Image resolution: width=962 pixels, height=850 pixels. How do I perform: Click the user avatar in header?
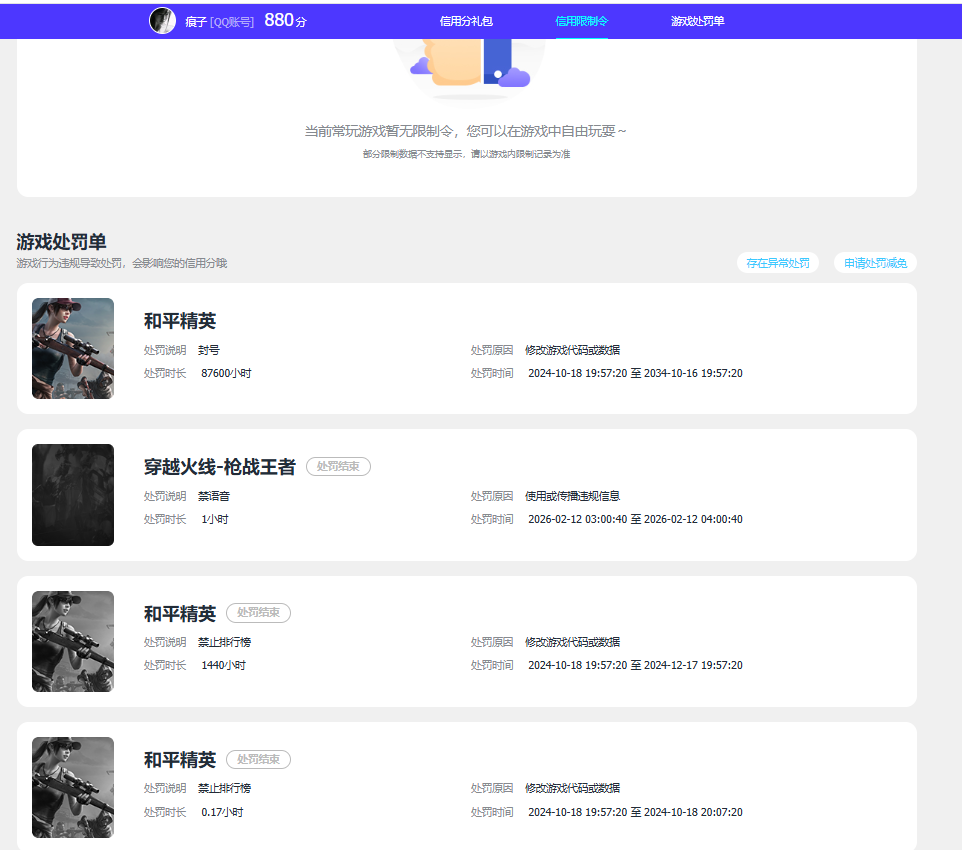(163, 21)
